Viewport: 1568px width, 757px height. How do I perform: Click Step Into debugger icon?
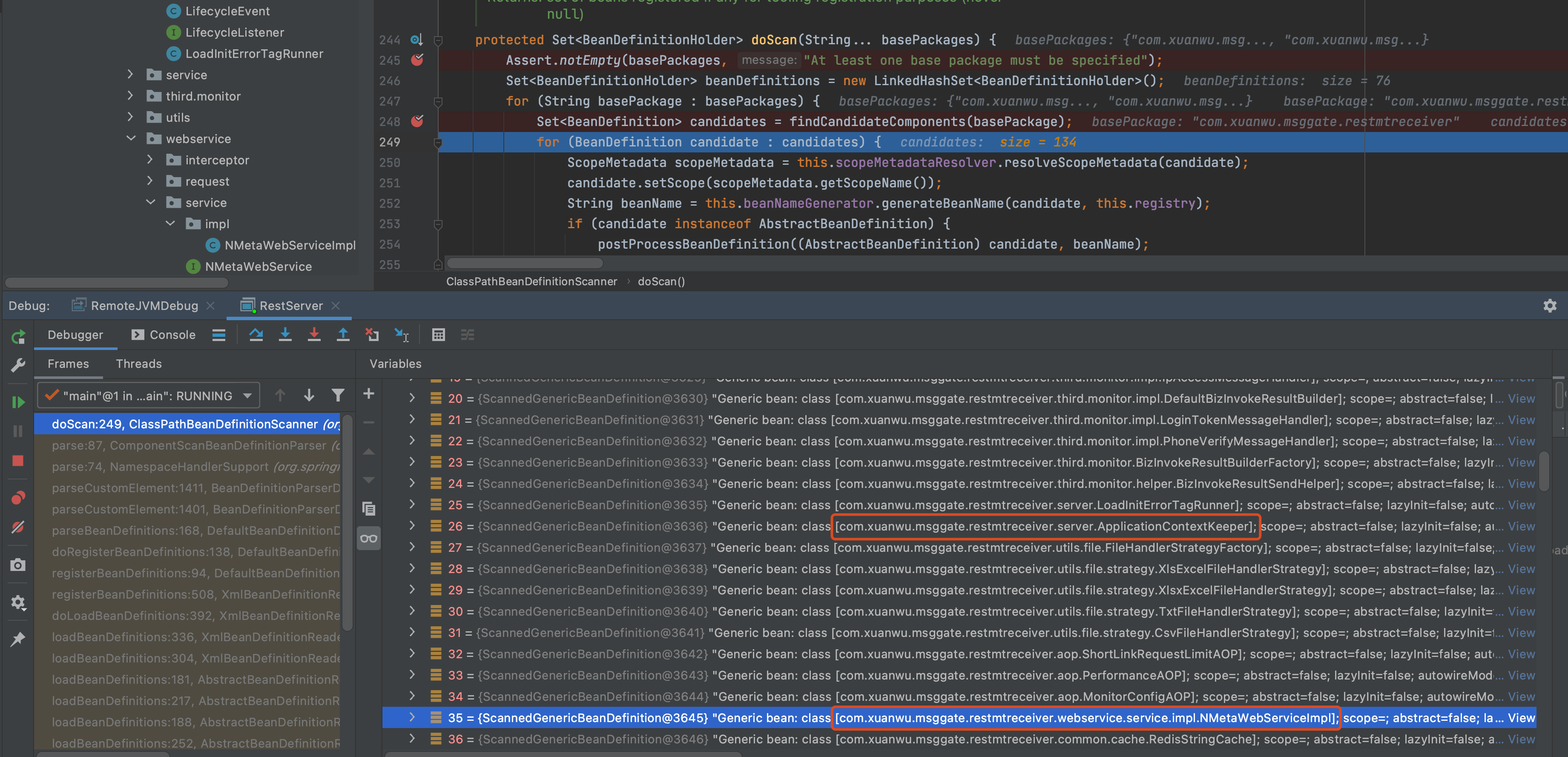285,335
